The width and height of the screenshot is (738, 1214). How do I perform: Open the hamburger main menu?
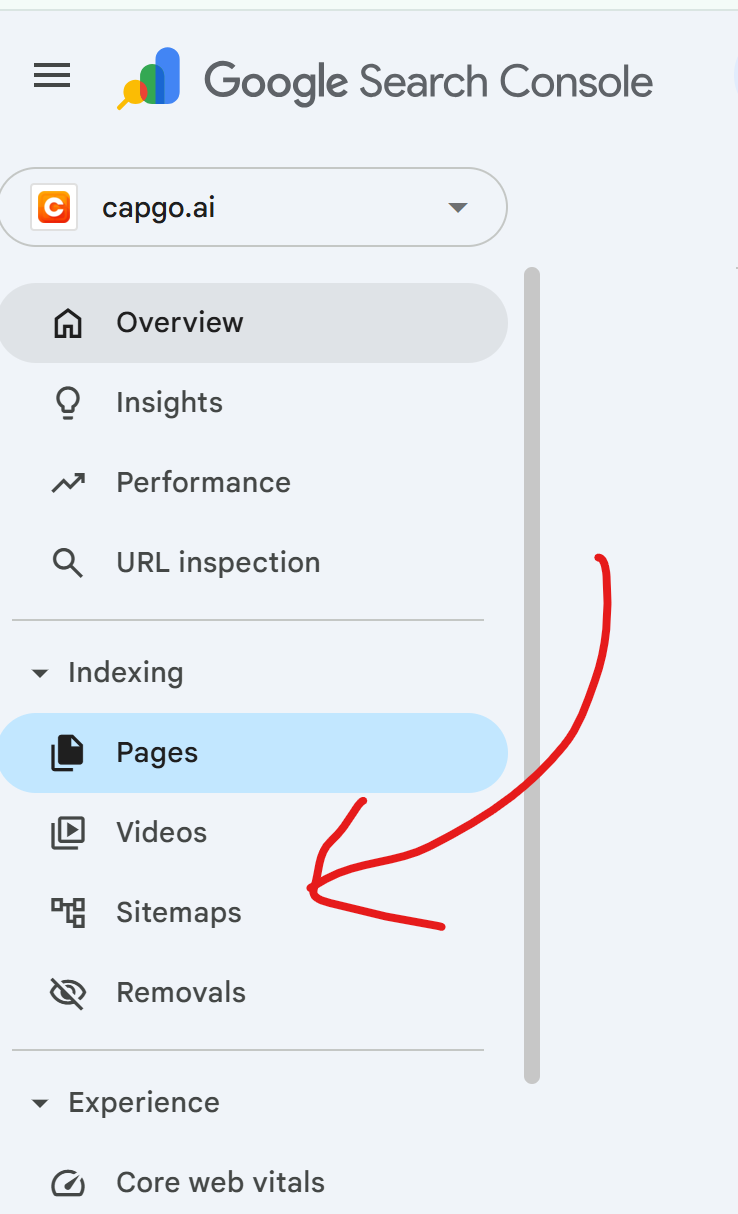(52, 76)
